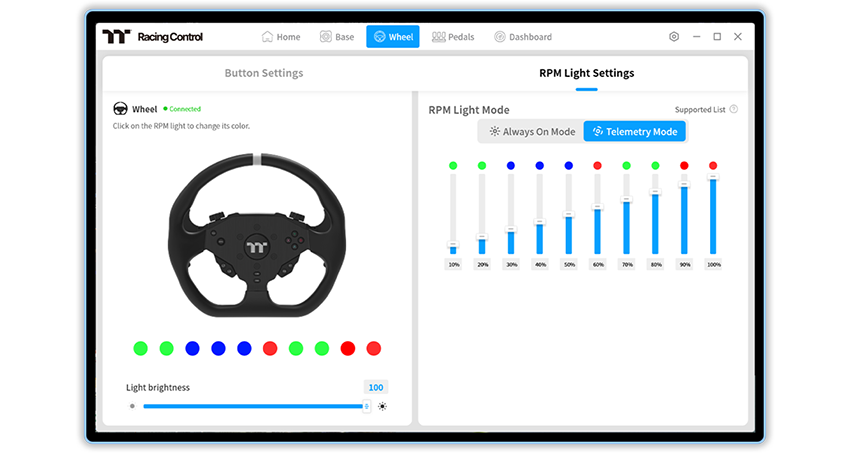Click the Light brightness slider handle

click(x=366, y=406)
